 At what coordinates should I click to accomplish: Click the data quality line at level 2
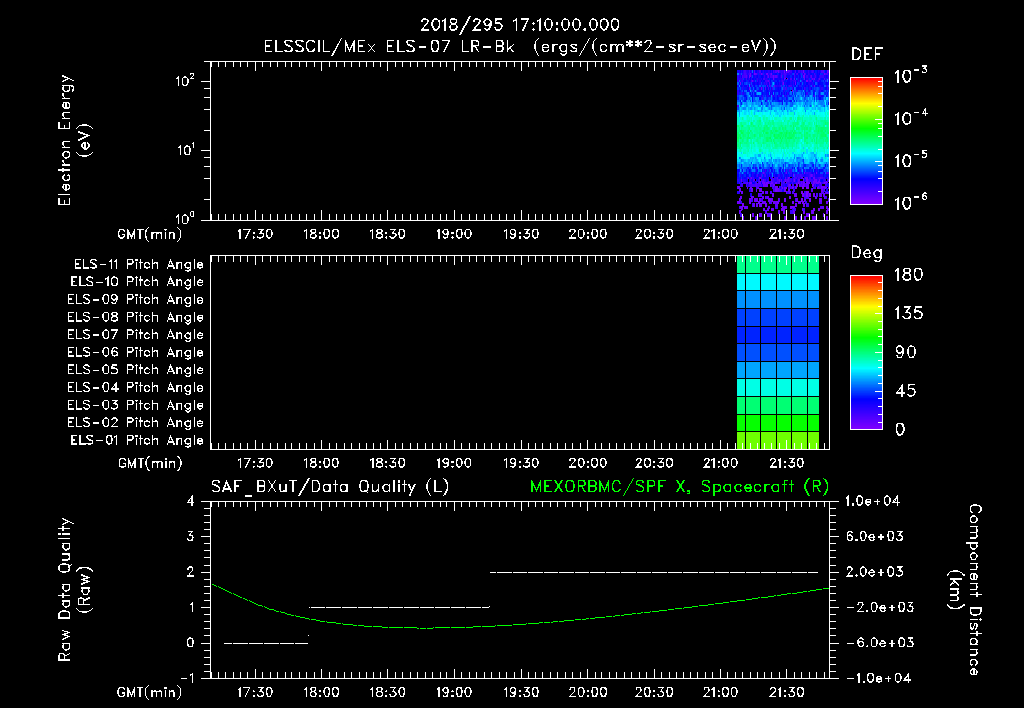pos(654,572)
